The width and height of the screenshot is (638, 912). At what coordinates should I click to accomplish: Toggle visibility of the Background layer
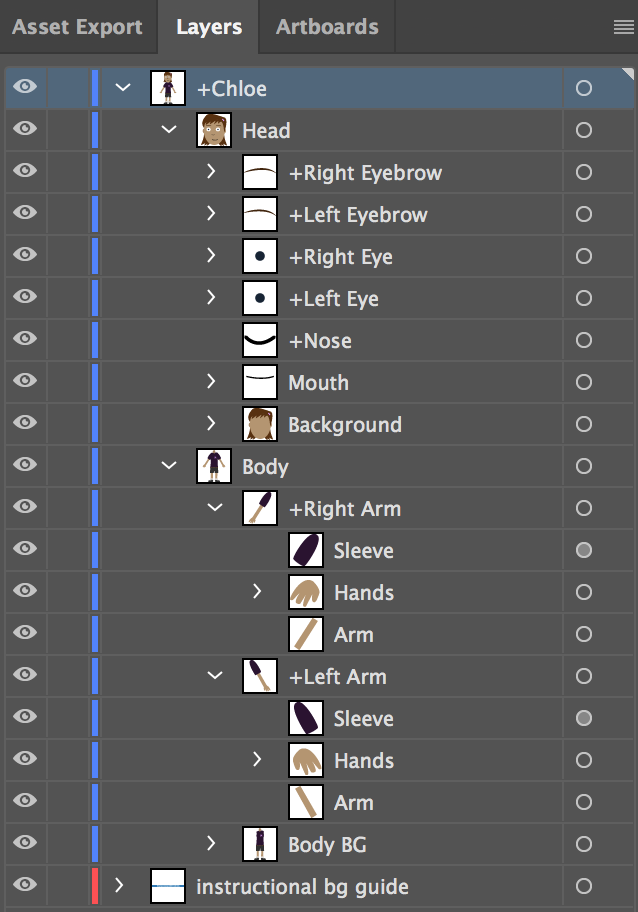[25, 424]
